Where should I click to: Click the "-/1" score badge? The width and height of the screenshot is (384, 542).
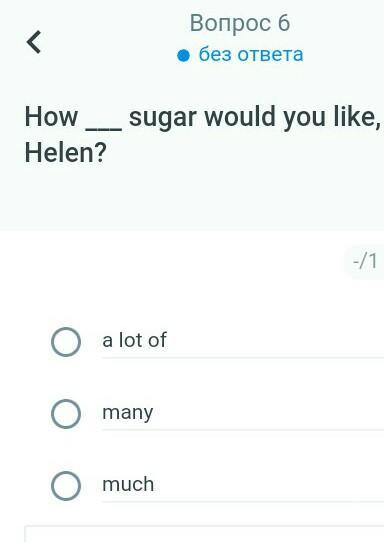(365, 261)
